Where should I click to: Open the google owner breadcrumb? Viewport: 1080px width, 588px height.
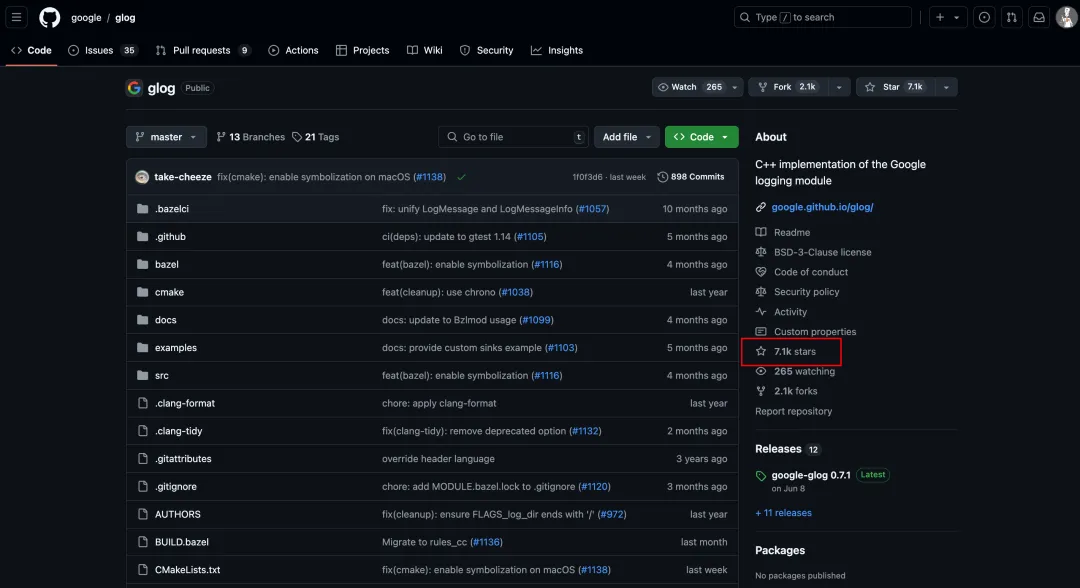tap(86, 17)
